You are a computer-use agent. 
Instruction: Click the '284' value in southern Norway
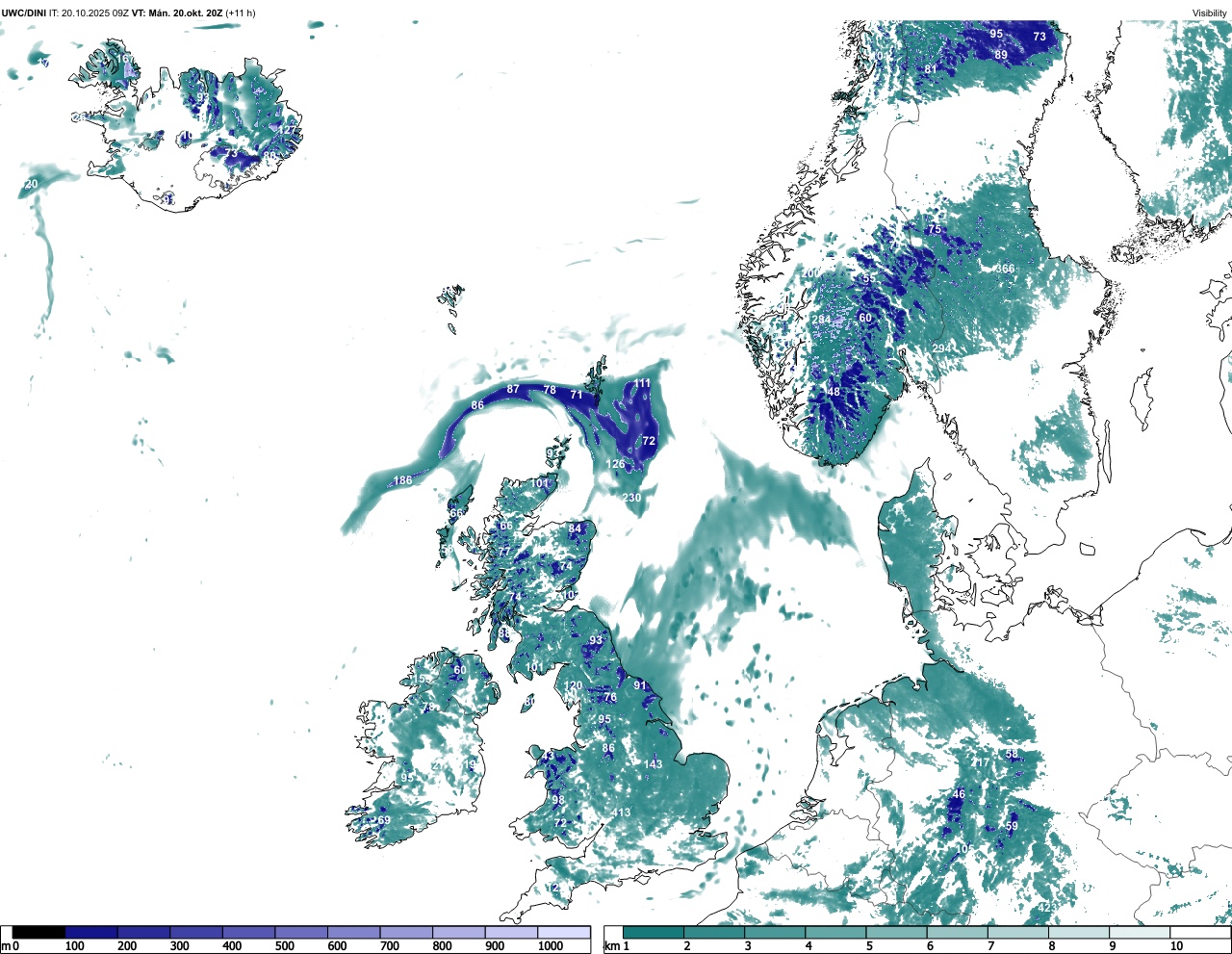[821, 321]
